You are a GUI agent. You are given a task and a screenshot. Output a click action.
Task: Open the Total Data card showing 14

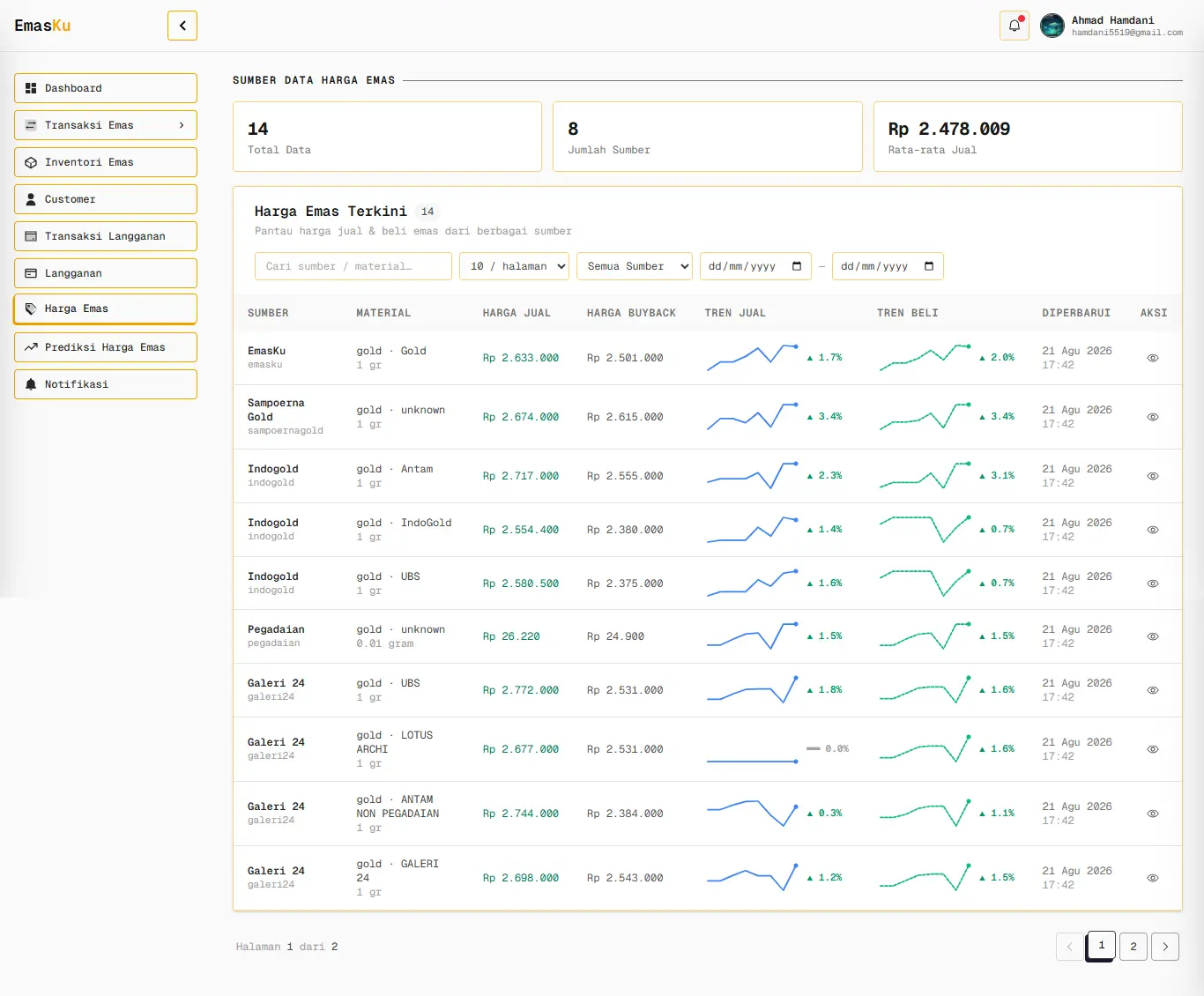click(387, 137)
